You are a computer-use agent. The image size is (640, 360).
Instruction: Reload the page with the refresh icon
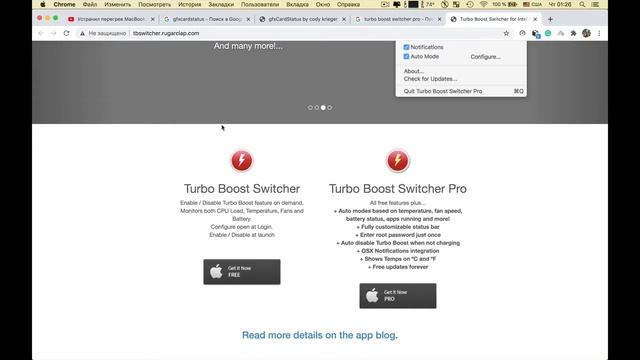(x=67, y=33)
